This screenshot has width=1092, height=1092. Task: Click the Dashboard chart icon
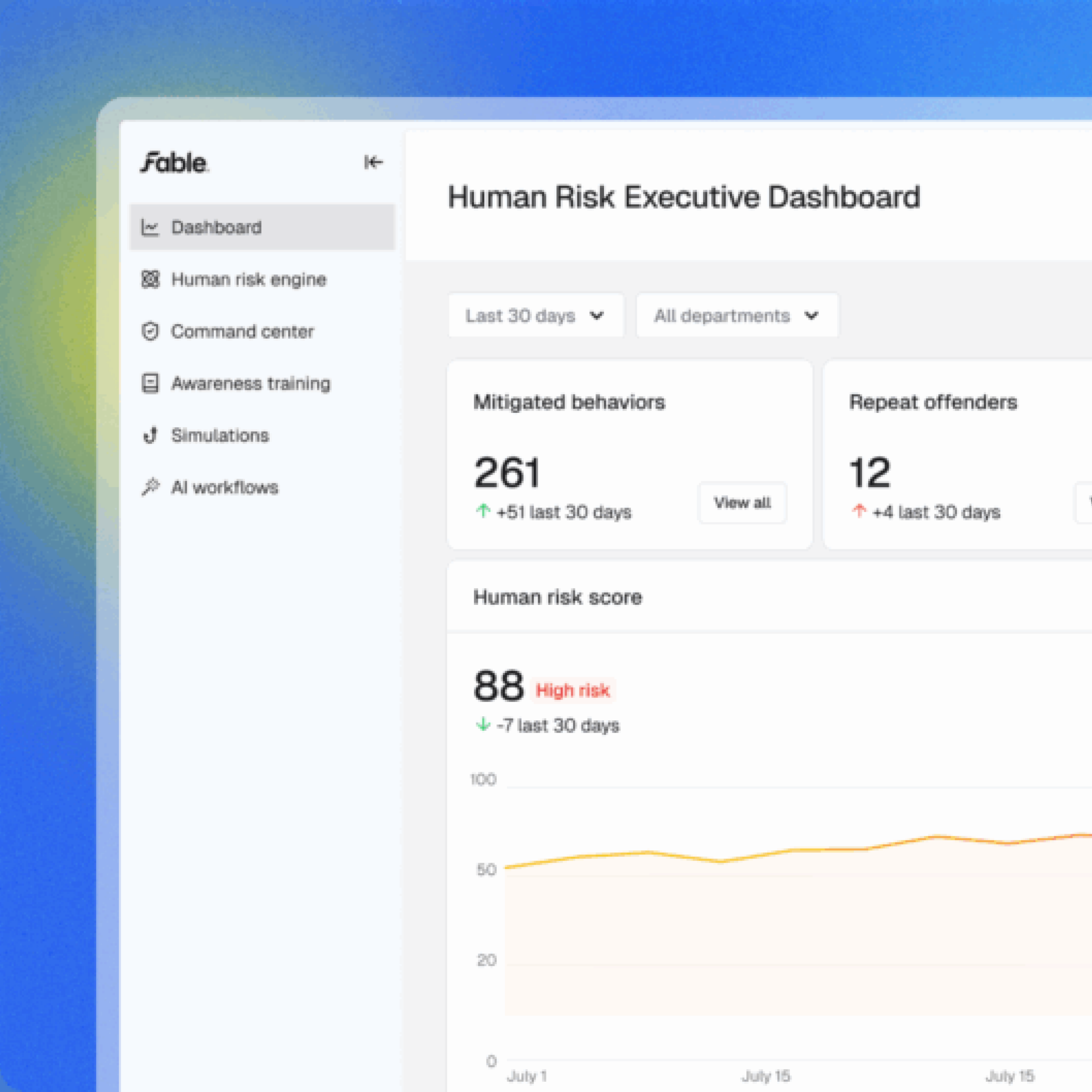pos(150,227)
